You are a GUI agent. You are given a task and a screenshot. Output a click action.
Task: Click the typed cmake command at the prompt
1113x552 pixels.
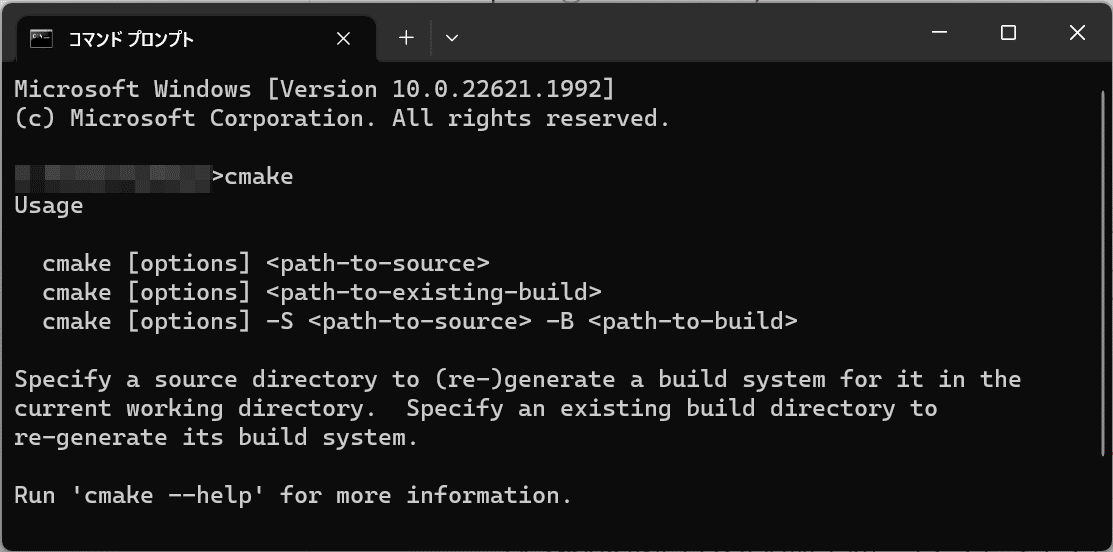[x=259, y=177]
